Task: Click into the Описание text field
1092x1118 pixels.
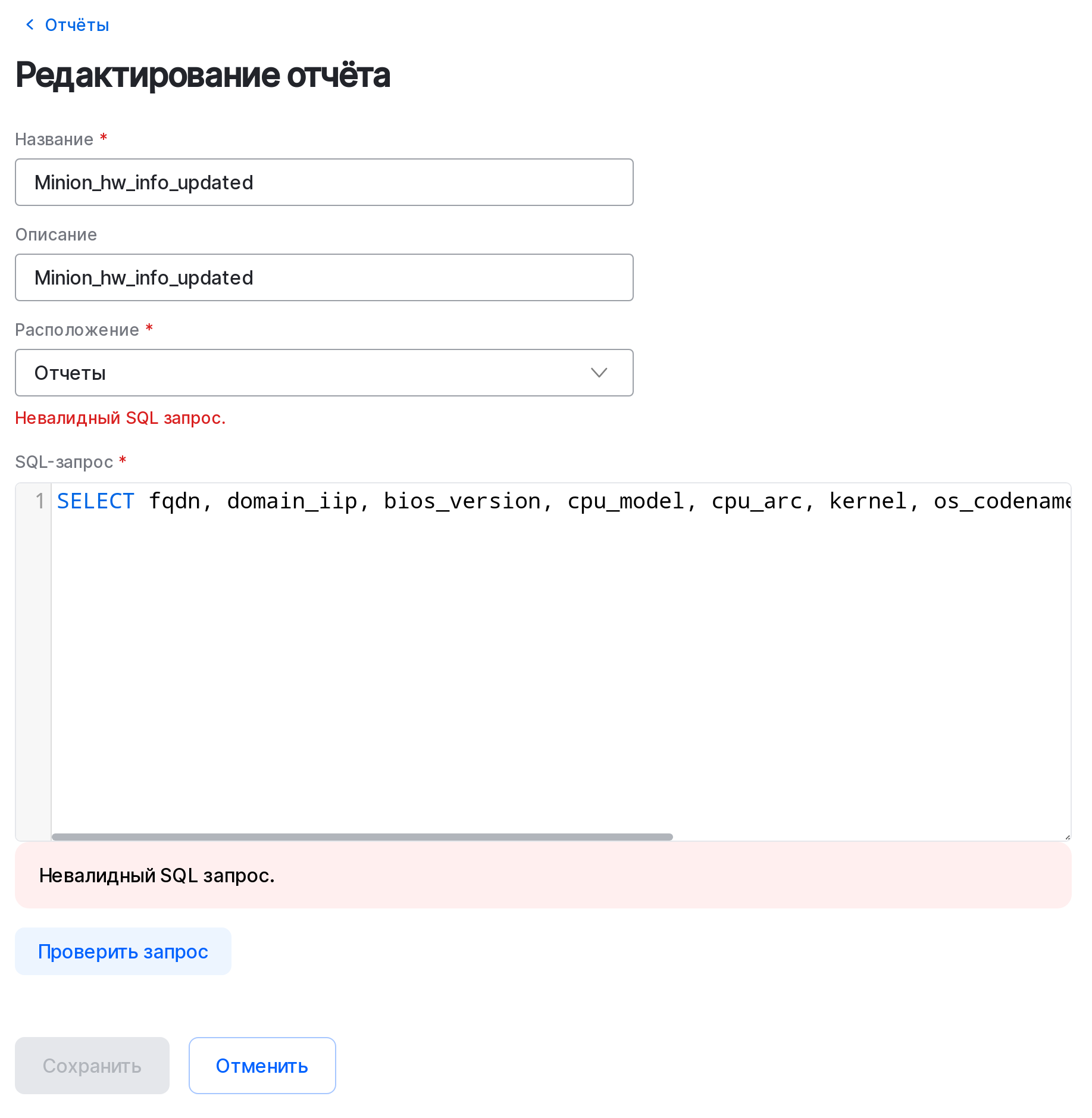Action: 324,277
